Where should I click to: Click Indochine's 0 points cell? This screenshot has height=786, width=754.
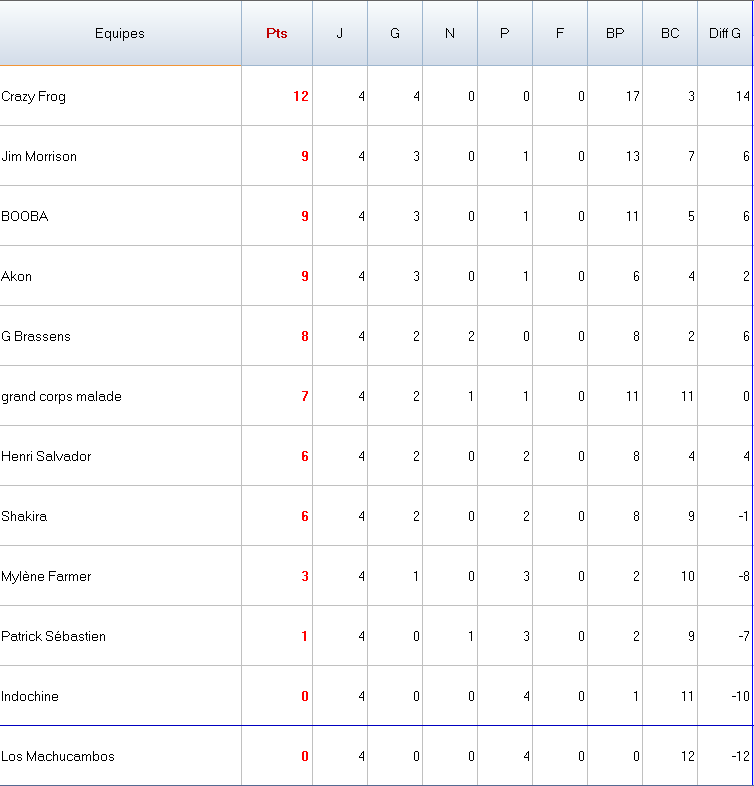click(277, 696)
